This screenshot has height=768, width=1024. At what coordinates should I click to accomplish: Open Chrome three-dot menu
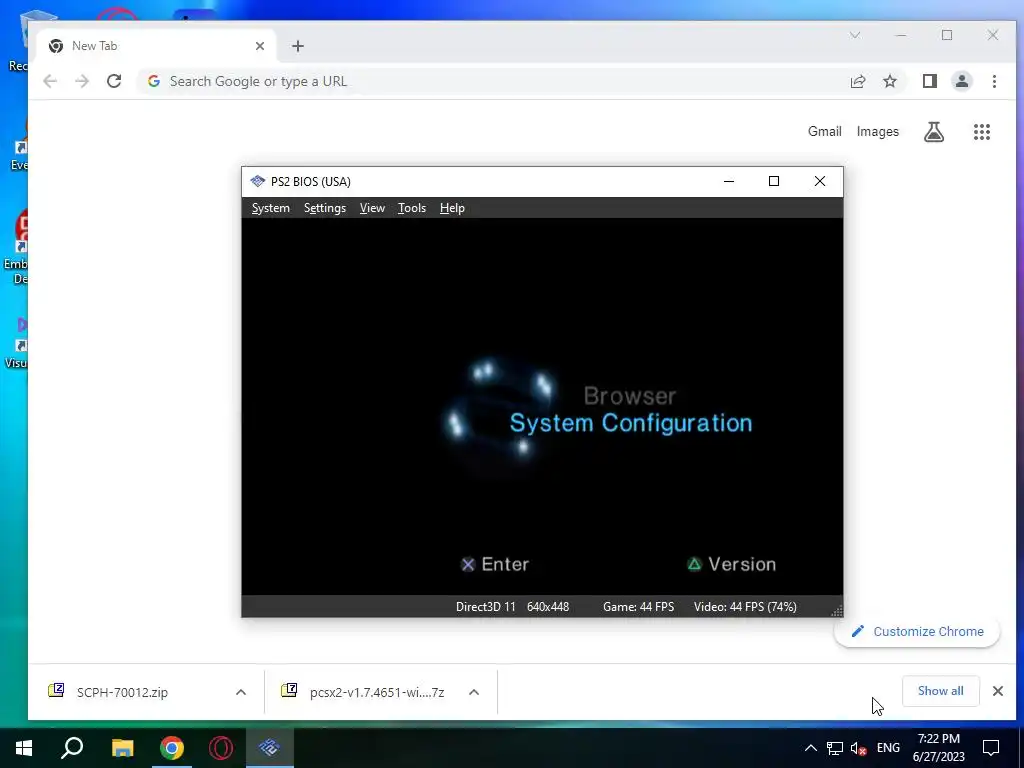[994, 81]
